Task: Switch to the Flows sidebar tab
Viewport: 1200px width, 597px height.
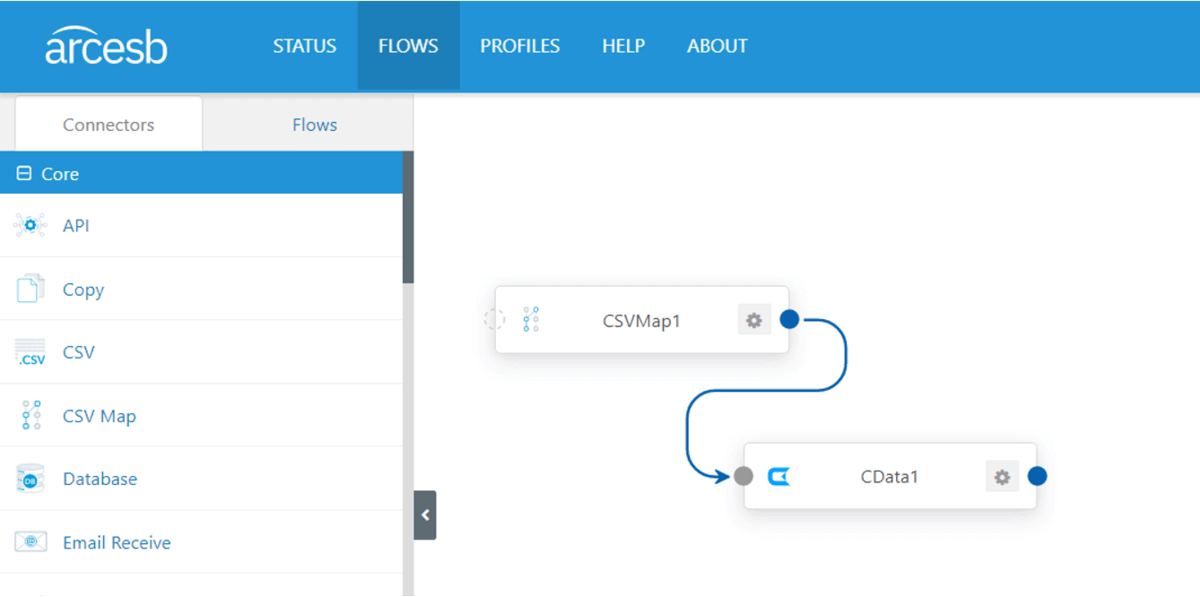Action: tap(314, 125)
